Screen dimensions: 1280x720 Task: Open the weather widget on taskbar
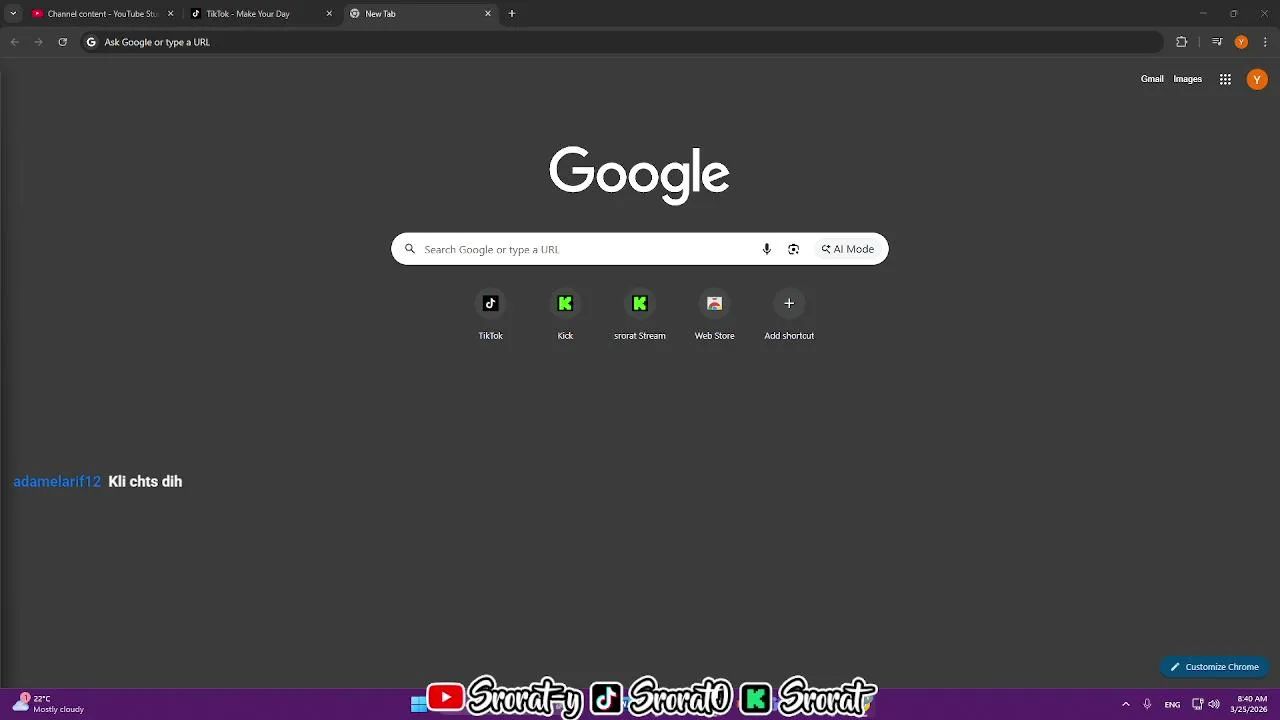tap(48, 704)
